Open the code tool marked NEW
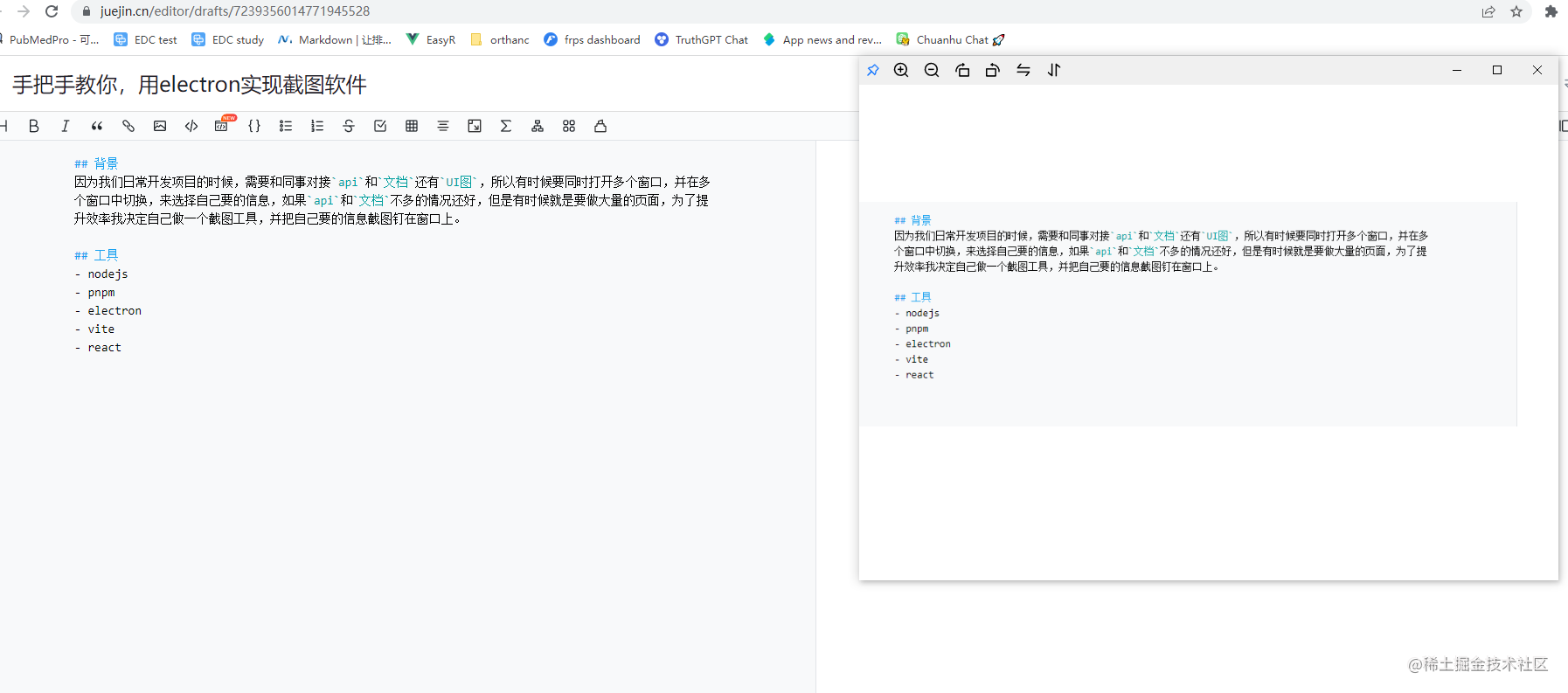Image resolution: width=1568 pixels, height=693 pixels. pos(223,125)
